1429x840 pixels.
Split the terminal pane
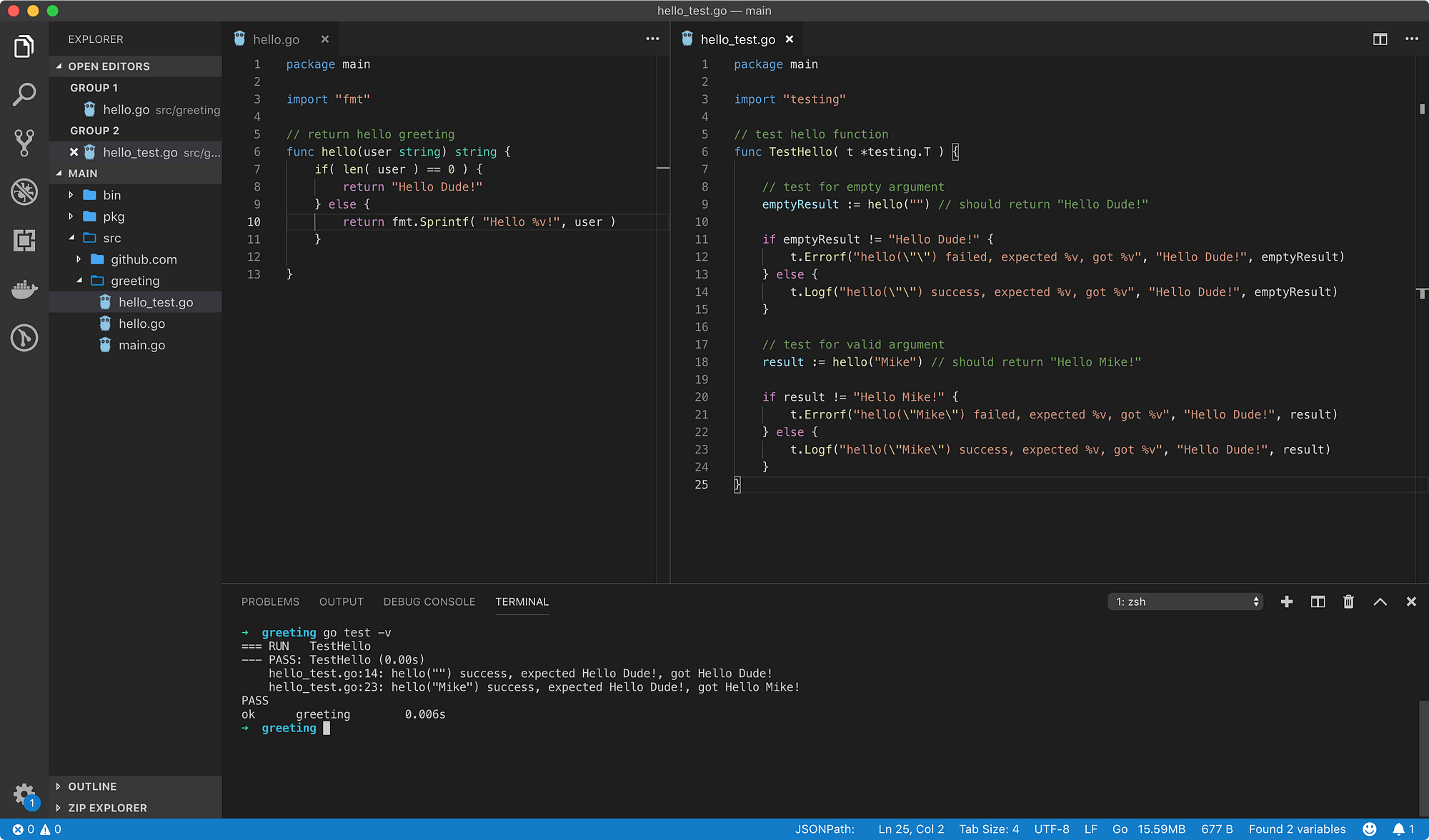click(1318, 601)
